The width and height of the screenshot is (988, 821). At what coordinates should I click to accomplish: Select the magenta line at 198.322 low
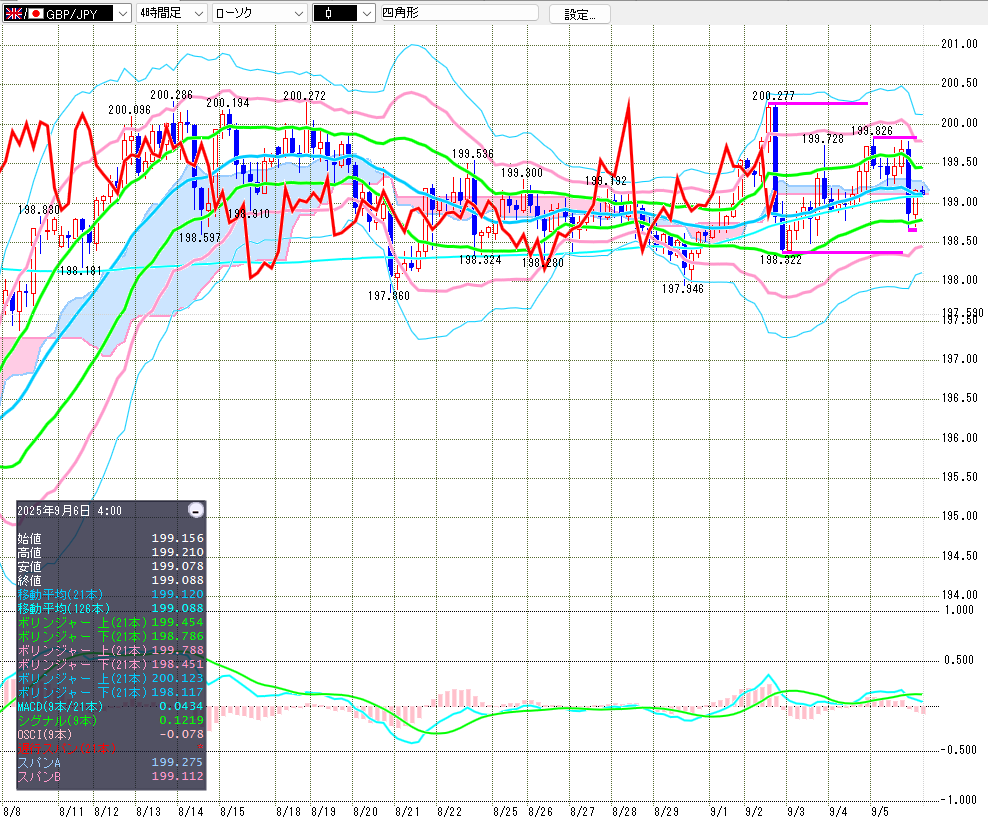pos(842,253)
